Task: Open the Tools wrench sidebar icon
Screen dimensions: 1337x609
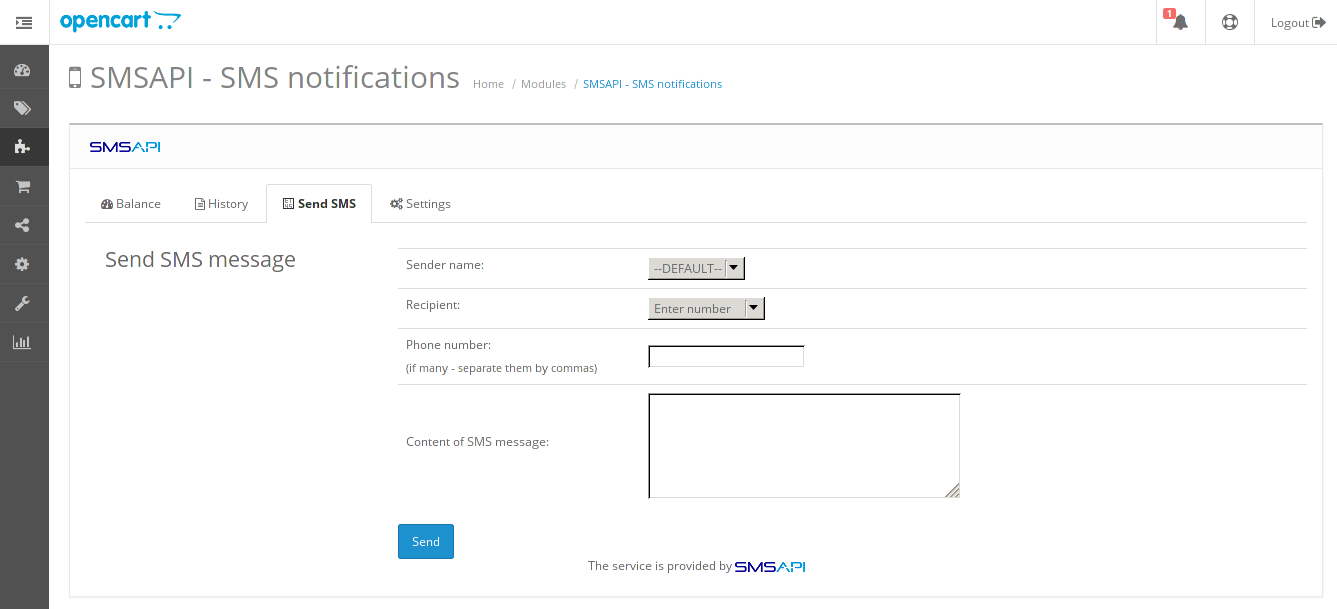Action: coord(22,303)
